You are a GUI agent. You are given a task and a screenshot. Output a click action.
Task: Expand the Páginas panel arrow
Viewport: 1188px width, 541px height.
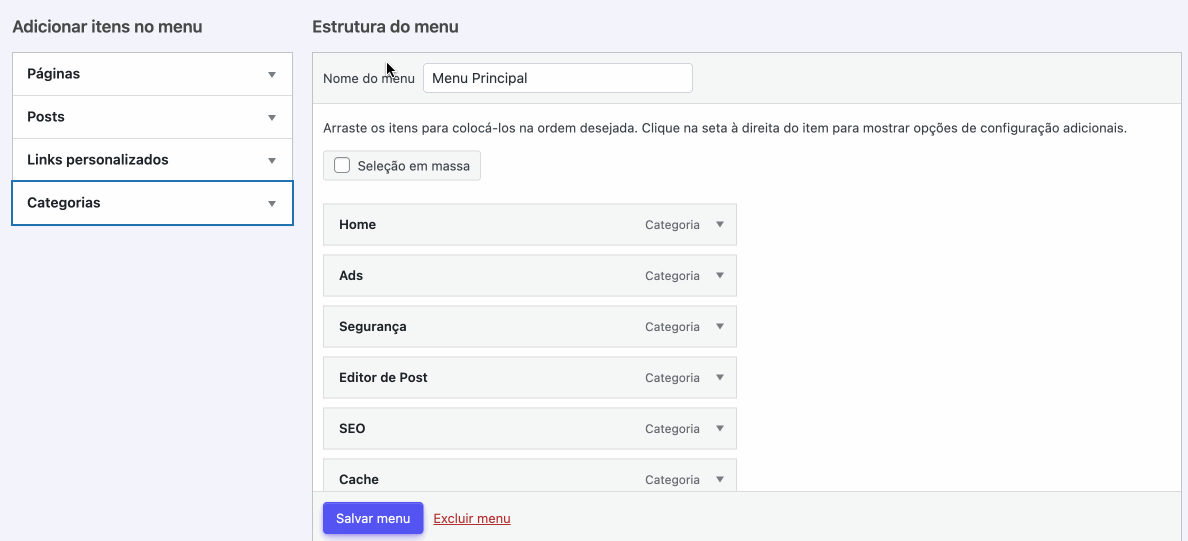click(272, 74)
